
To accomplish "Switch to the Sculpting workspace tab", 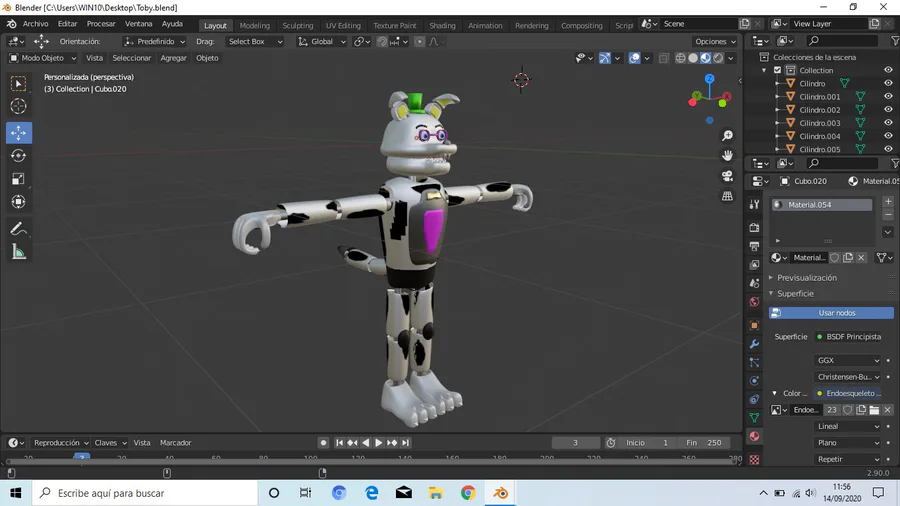I will click(x=298, y=25).
